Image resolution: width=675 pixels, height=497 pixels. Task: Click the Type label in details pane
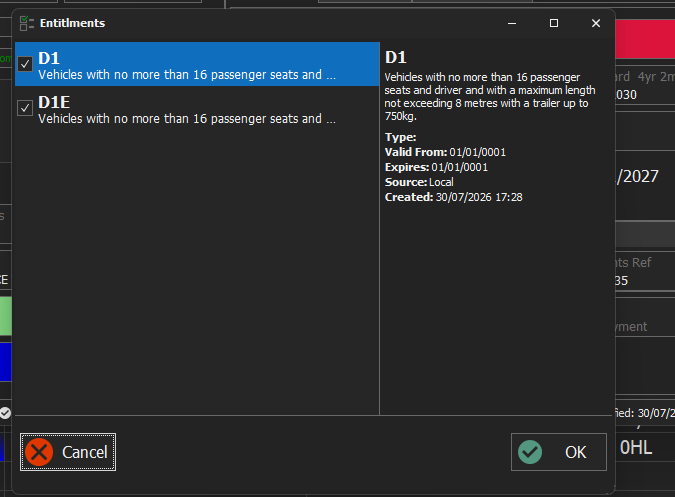(x=400, y=137)
